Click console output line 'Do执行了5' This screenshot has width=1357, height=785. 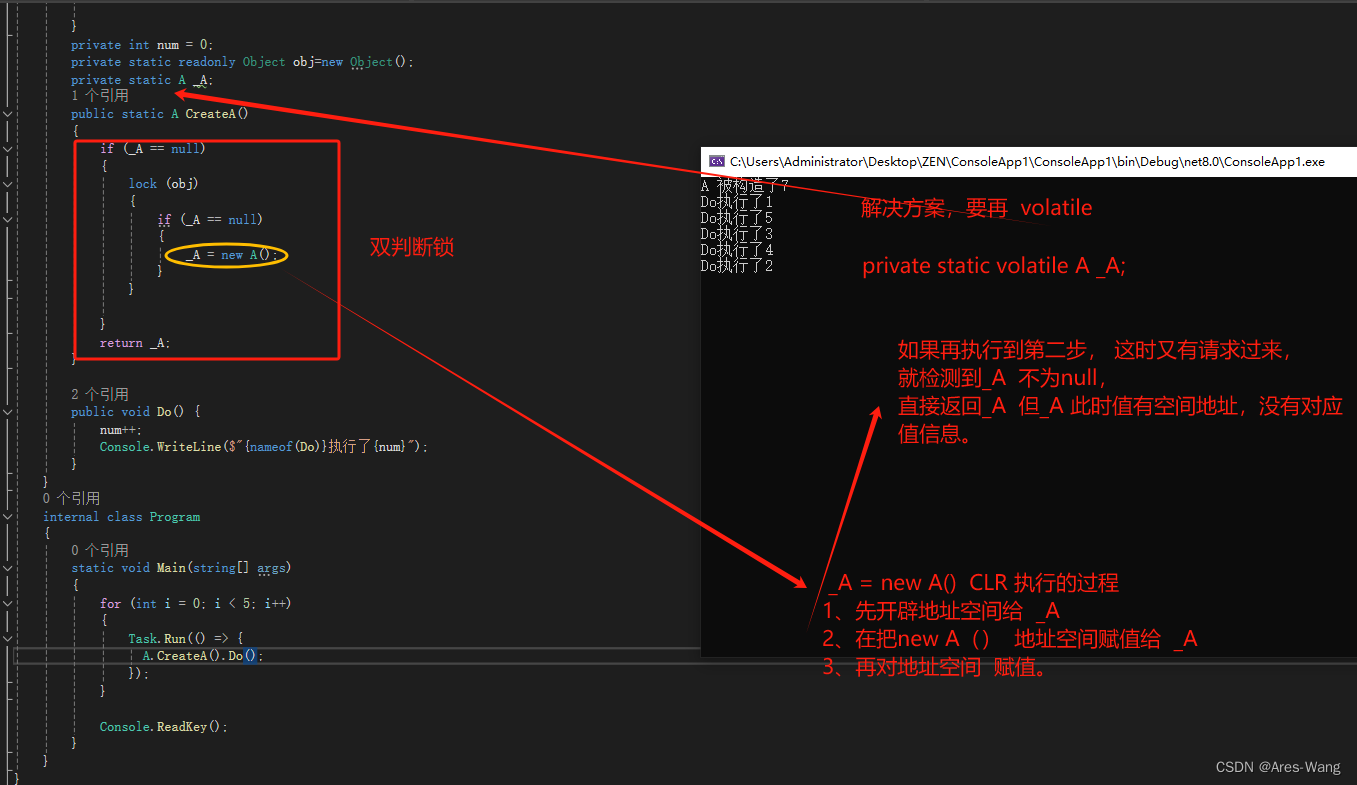[737, 218]
